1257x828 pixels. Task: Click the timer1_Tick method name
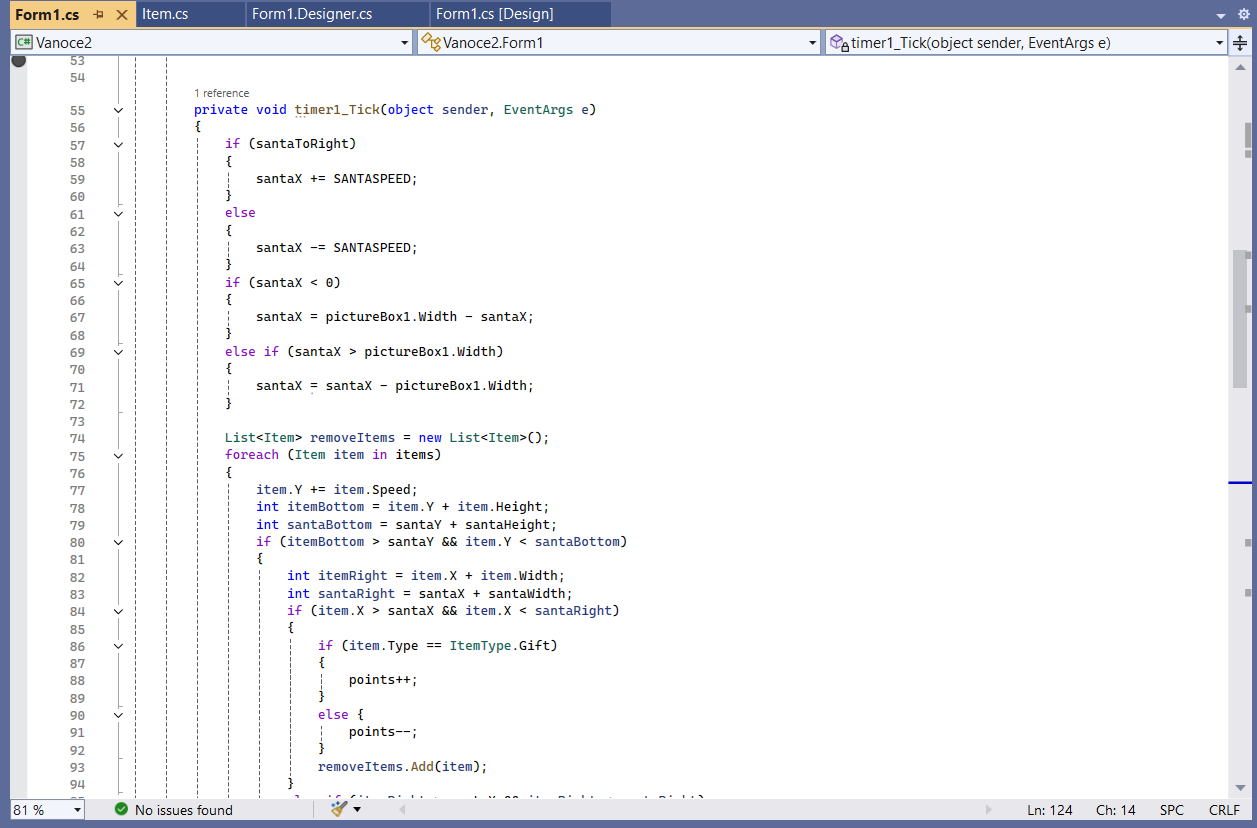337,110
